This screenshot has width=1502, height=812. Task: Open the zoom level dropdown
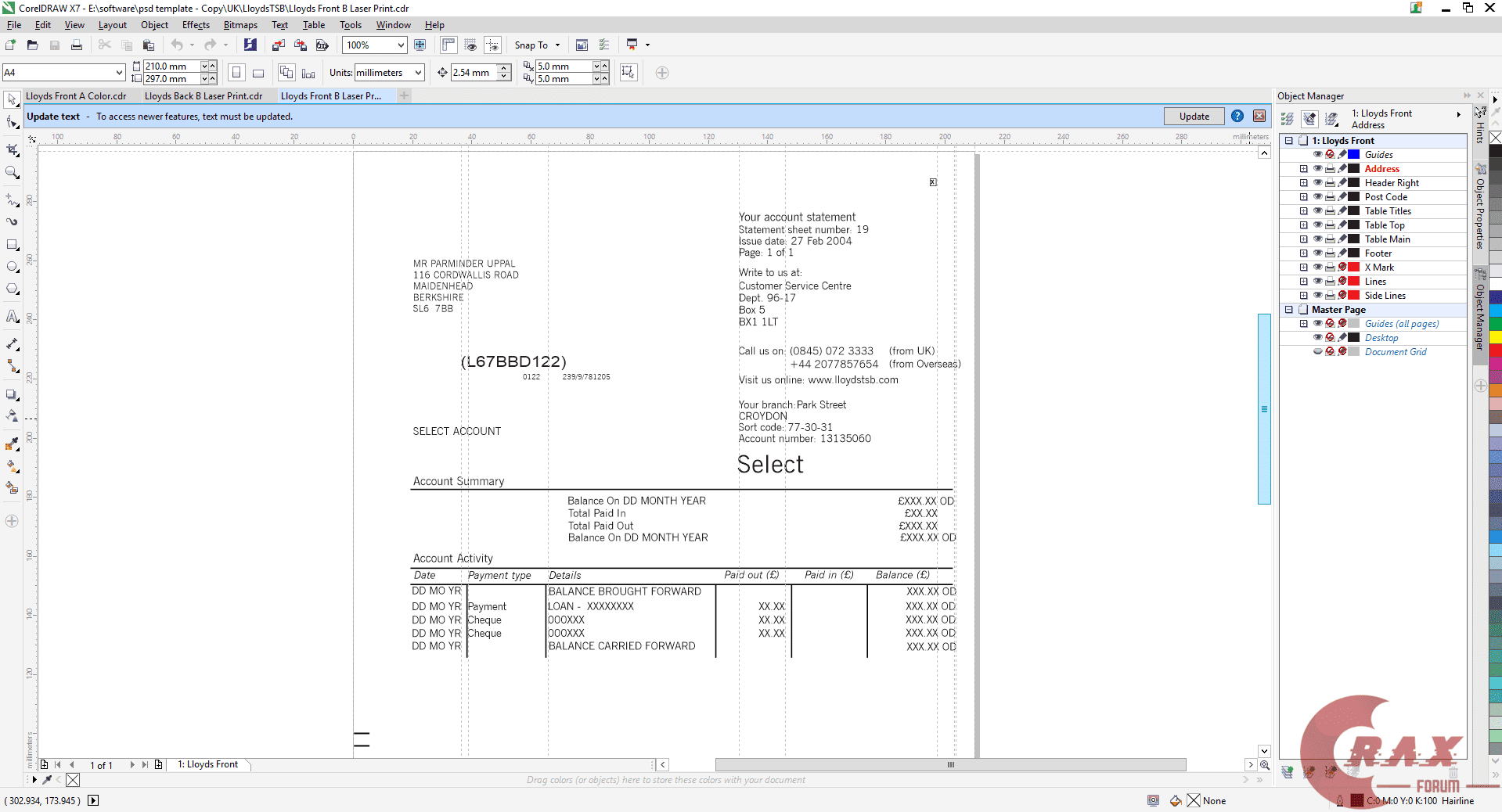pyautogui.click(x=401, y=45)
